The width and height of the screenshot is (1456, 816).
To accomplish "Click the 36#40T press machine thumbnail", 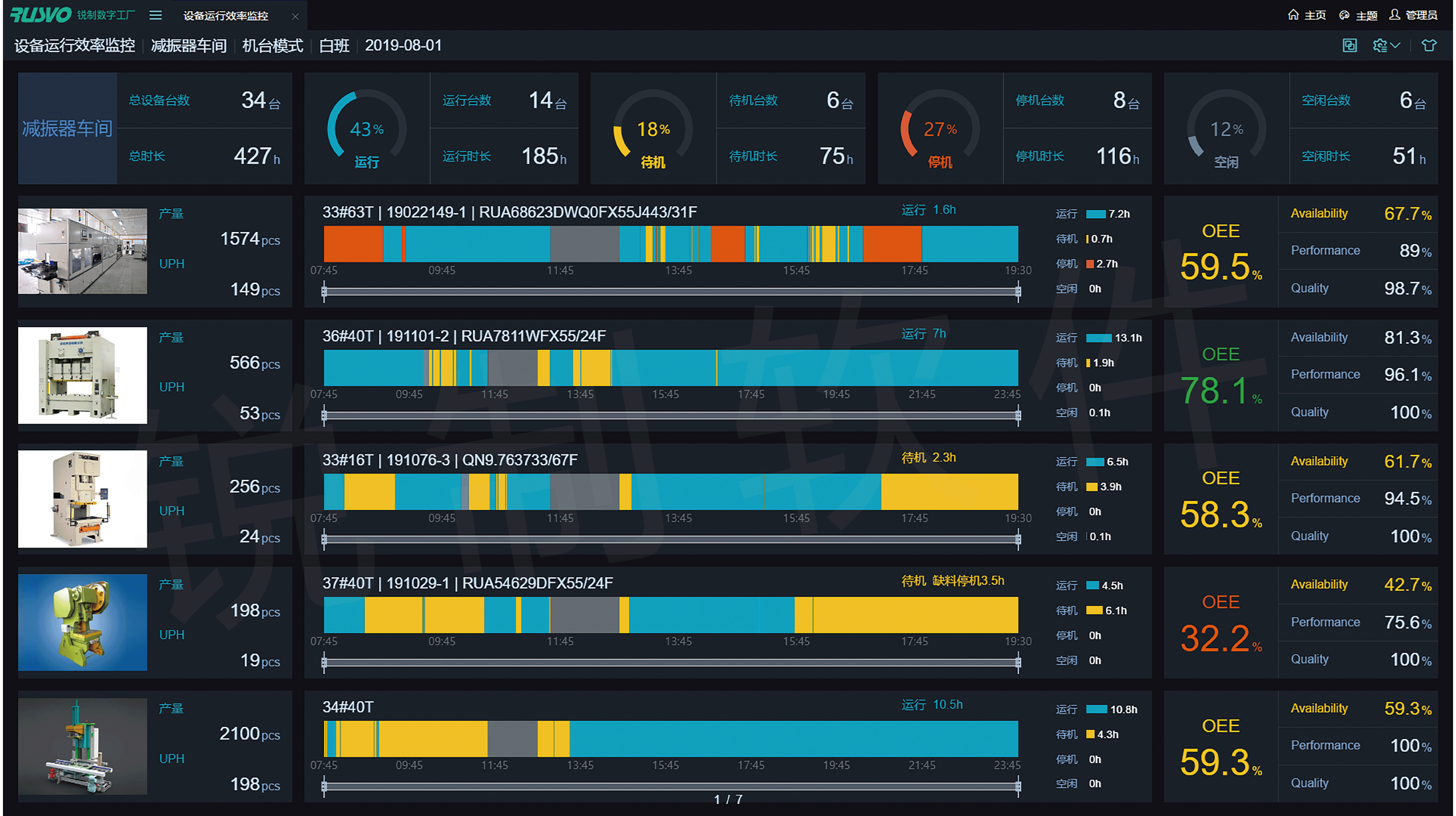I will (82, 375).
